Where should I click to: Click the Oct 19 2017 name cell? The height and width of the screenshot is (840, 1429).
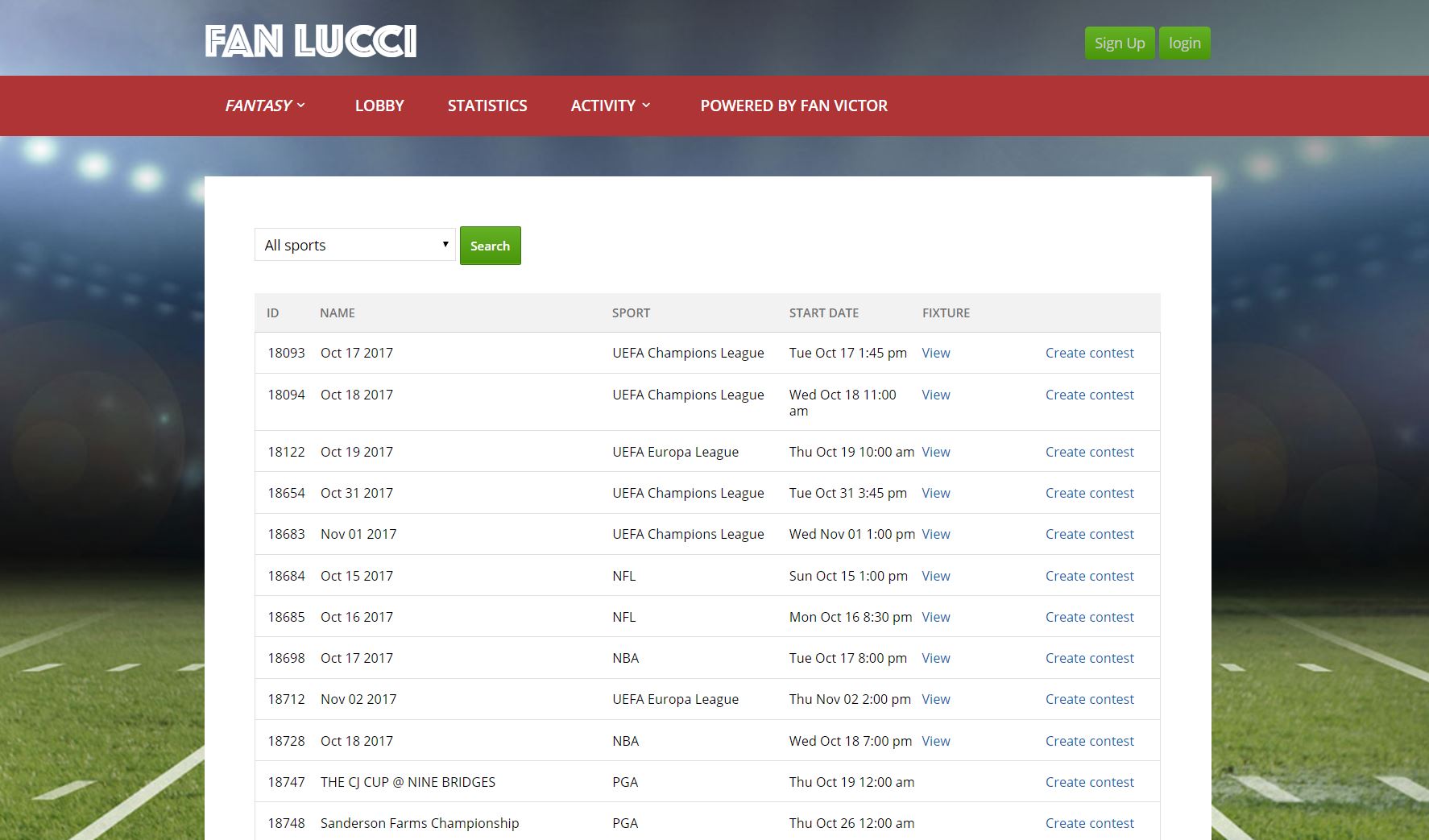pyautogui.click(x=357, y=452)
